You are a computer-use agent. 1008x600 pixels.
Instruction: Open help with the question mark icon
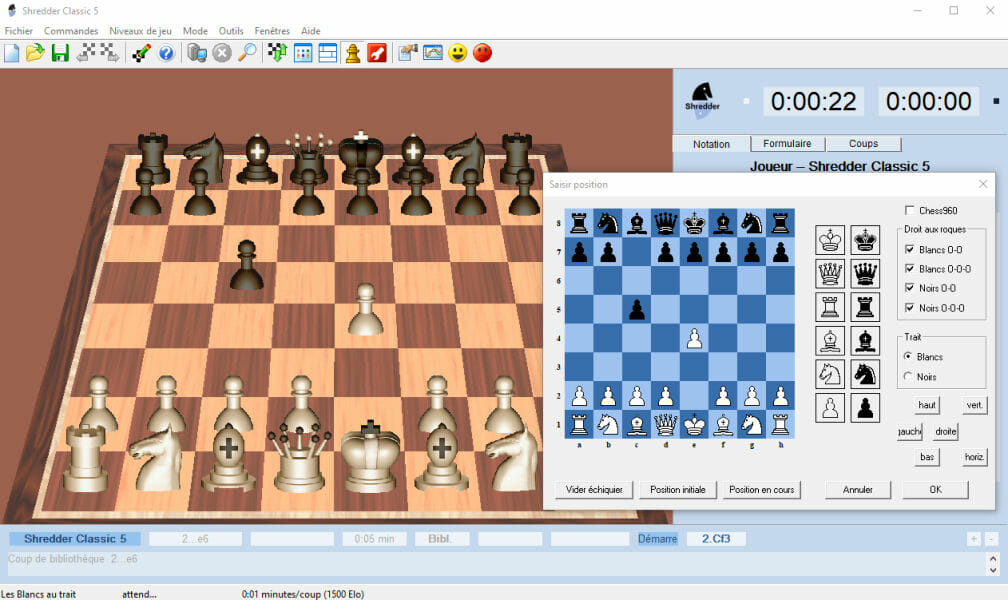(166, 53)
